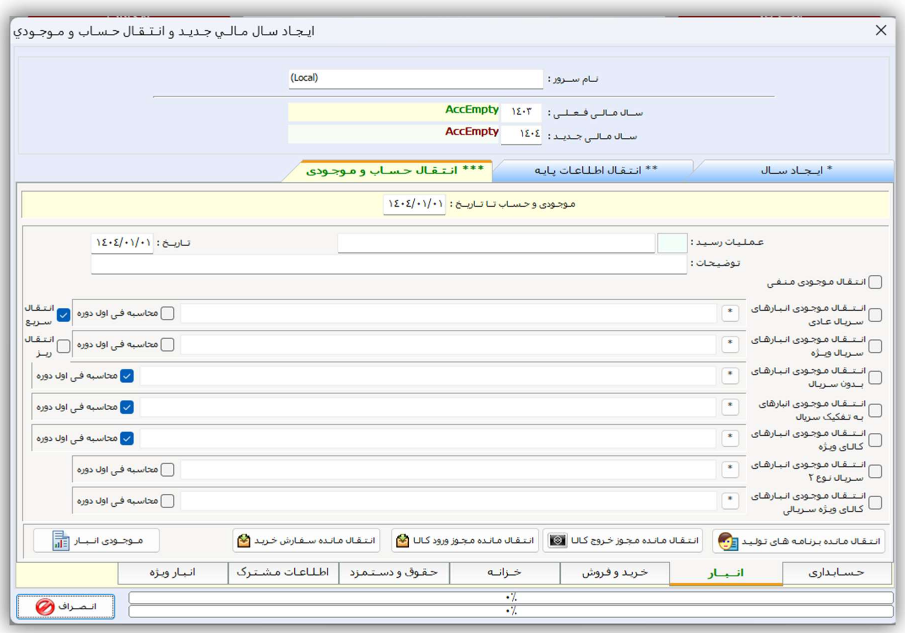Check انتقال موجودی انبارهای سریال عادی
The image size is (905, 633).
click(x=875, y=314)
